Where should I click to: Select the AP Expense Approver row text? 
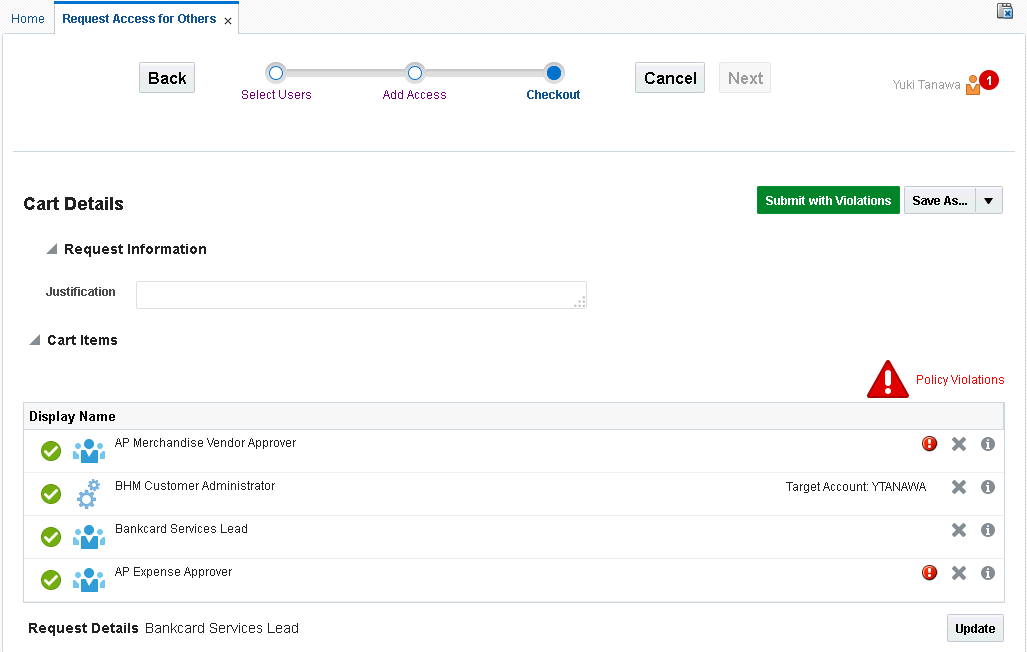point(173,571)
